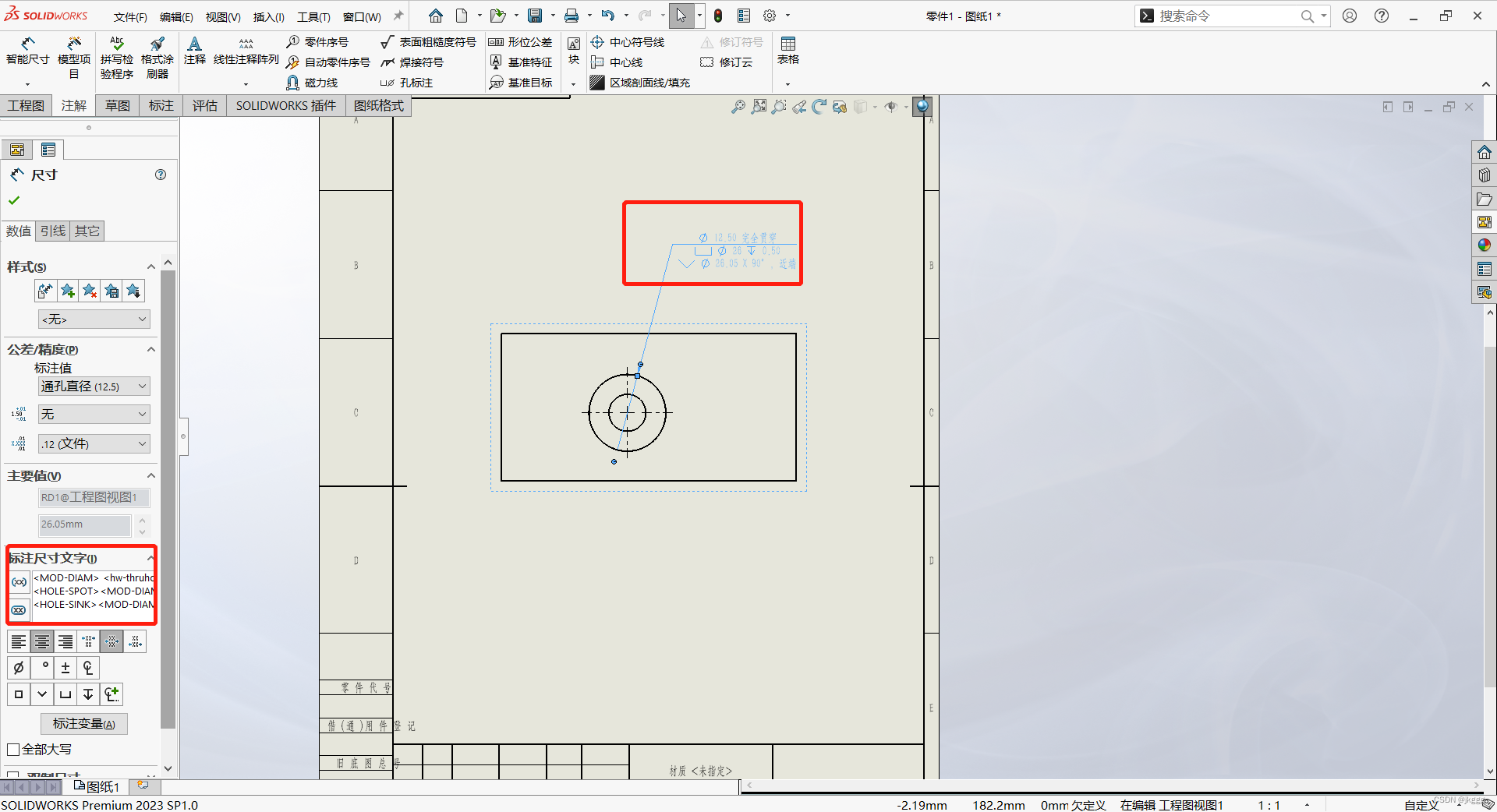Open the 工具(T) menu

coord(313,17)
